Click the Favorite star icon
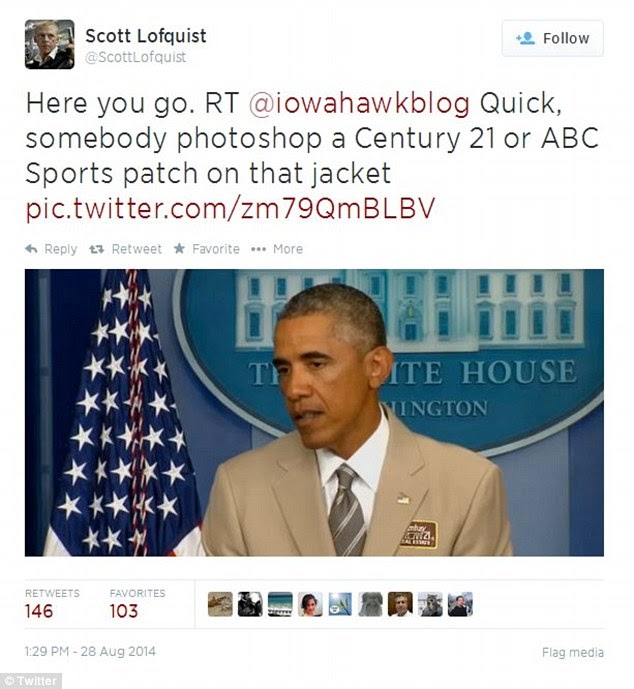This screenshot has width=634, height=689. point(179,249)
